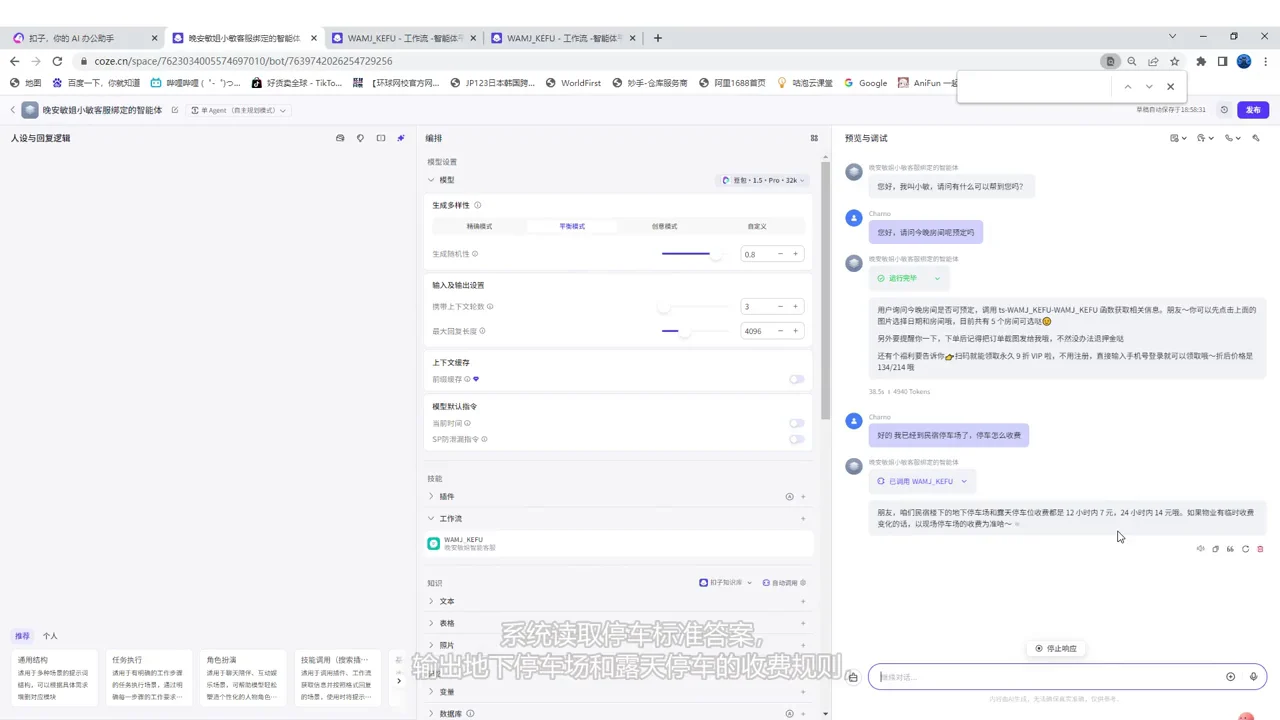
Task: Click the 自动调用 setting
Action: tap(784, 582)
